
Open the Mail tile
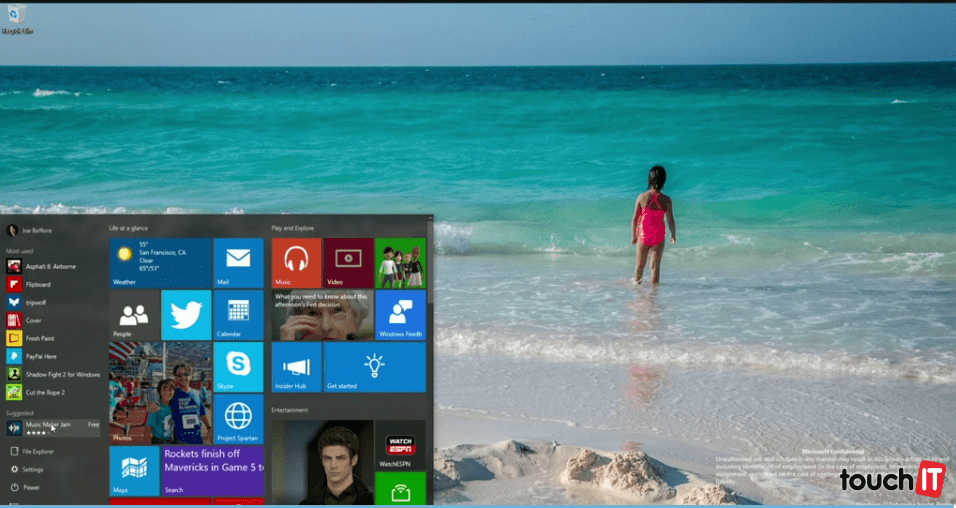pos(237,263)
